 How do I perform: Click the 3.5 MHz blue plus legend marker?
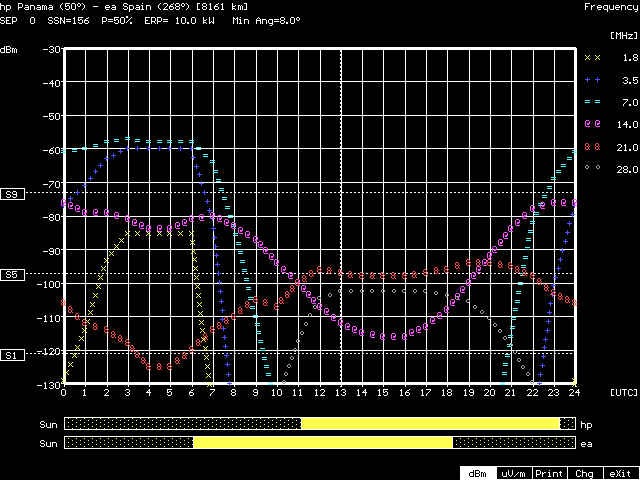pos(593,80)
